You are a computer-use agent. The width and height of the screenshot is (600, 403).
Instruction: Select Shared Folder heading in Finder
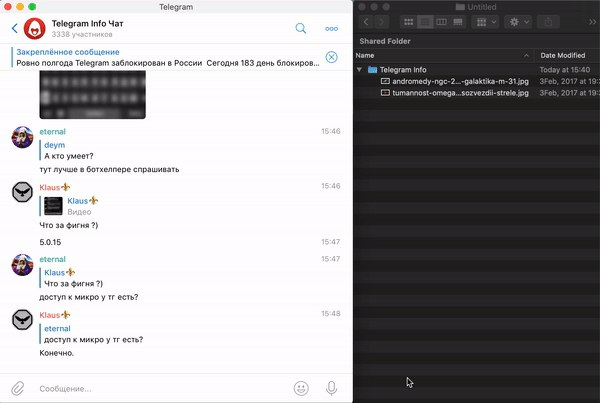point(385,41)
